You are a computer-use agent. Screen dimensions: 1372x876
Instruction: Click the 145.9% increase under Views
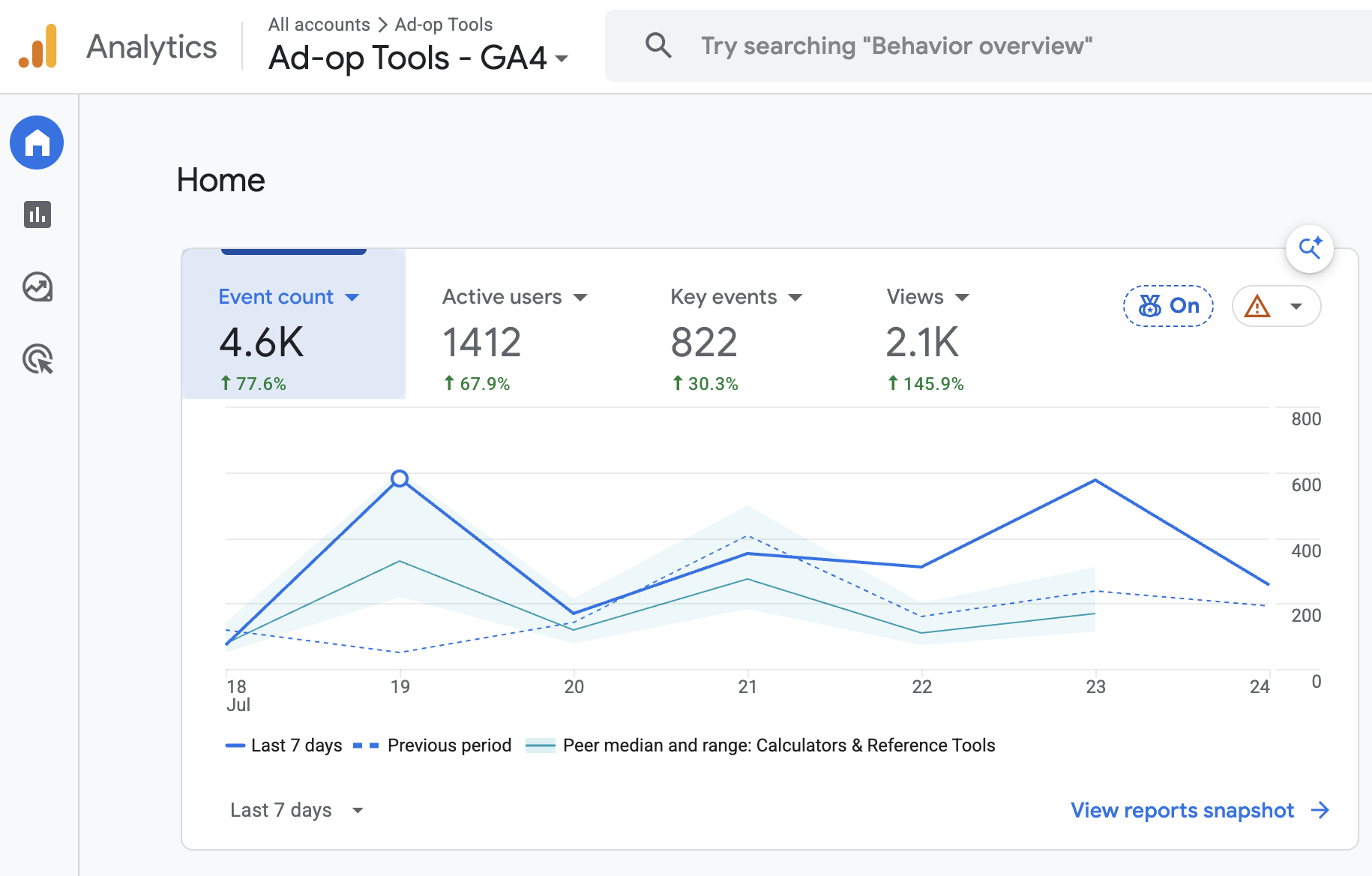pyautogui.click(x=926, y=383)
